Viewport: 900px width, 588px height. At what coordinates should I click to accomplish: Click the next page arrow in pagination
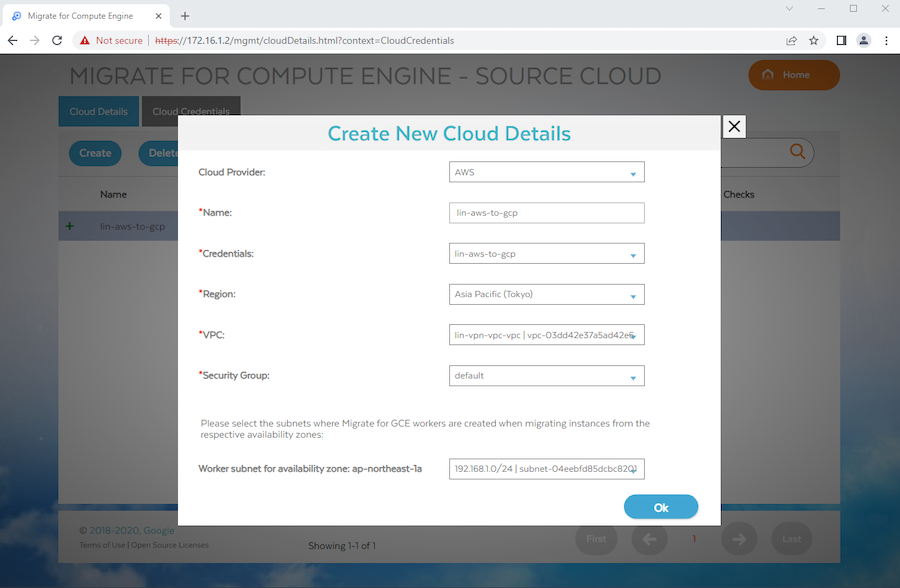pyautogui.click(x=739, y=539)
